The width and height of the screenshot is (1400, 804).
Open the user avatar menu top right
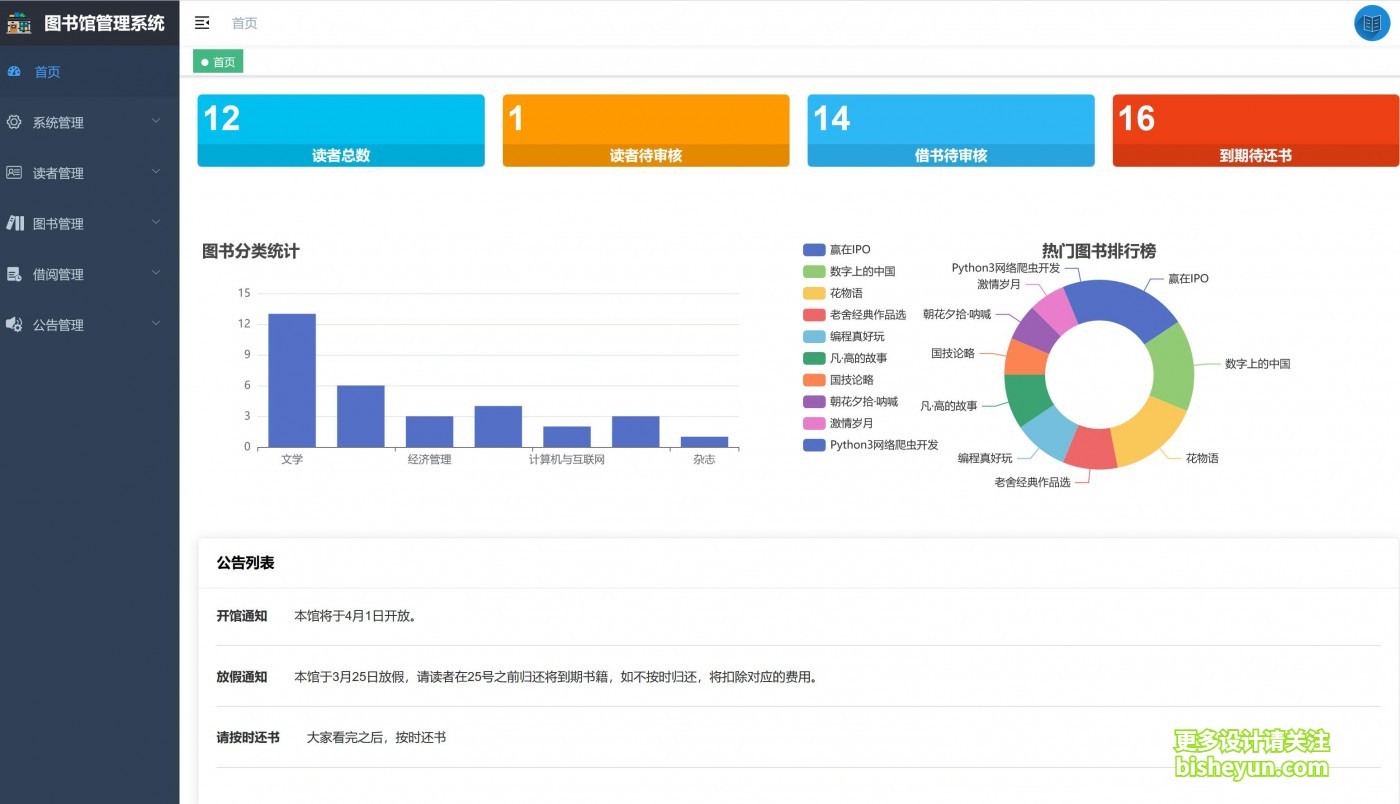click(1371, 23)
